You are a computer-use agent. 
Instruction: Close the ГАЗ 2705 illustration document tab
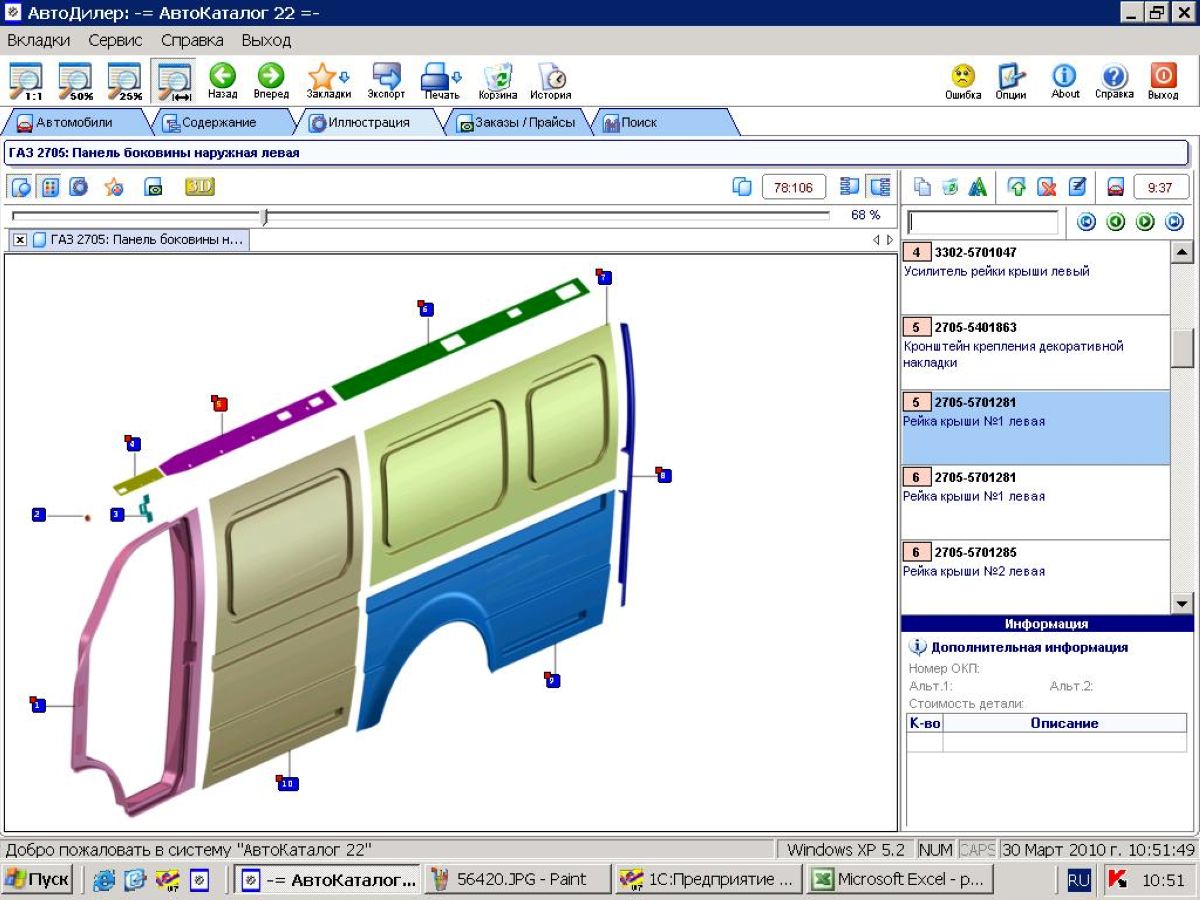(x=20, y=240)
